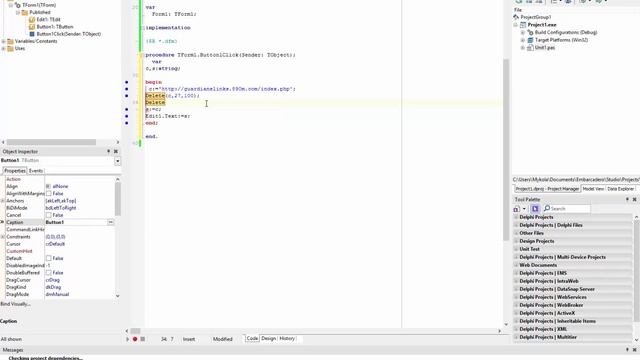Click the Tool Palette category filter icon
Image resolution: width=640 pixels, height=360 pixels.
[516, 209]
